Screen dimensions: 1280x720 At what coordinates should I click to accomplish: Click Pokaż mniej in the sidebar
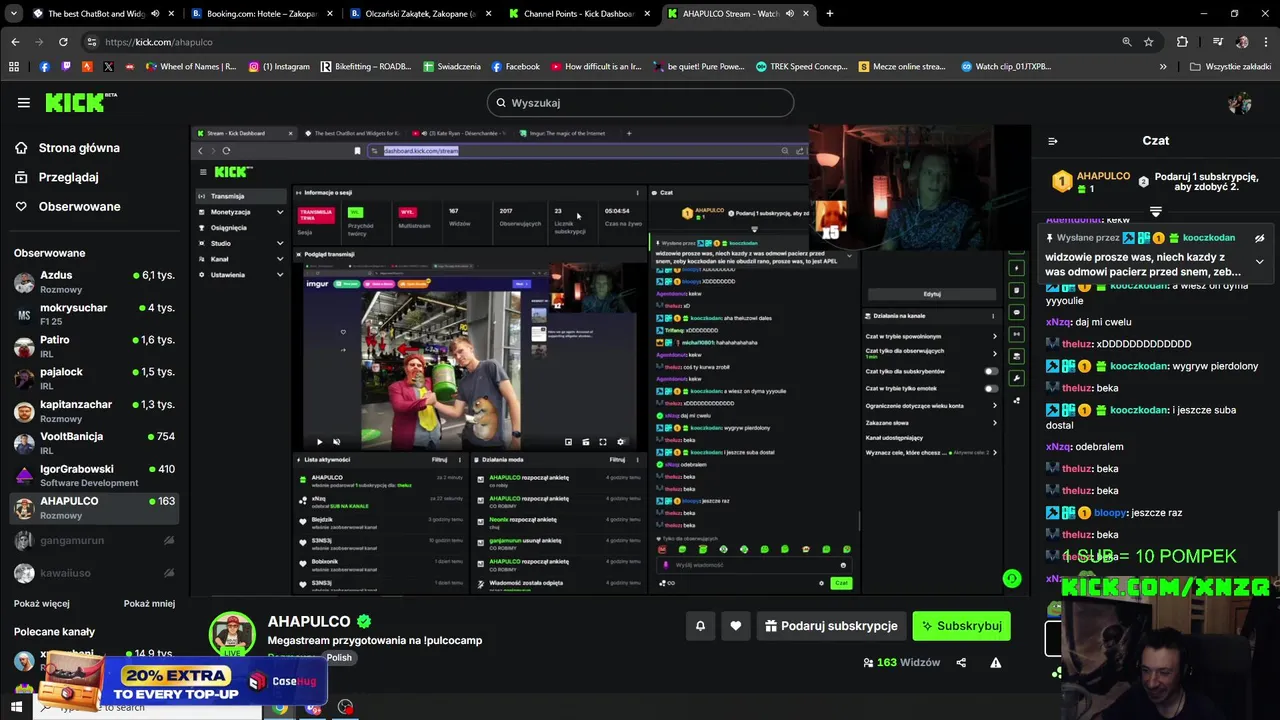pyautogui.click(x=149, y=604)
